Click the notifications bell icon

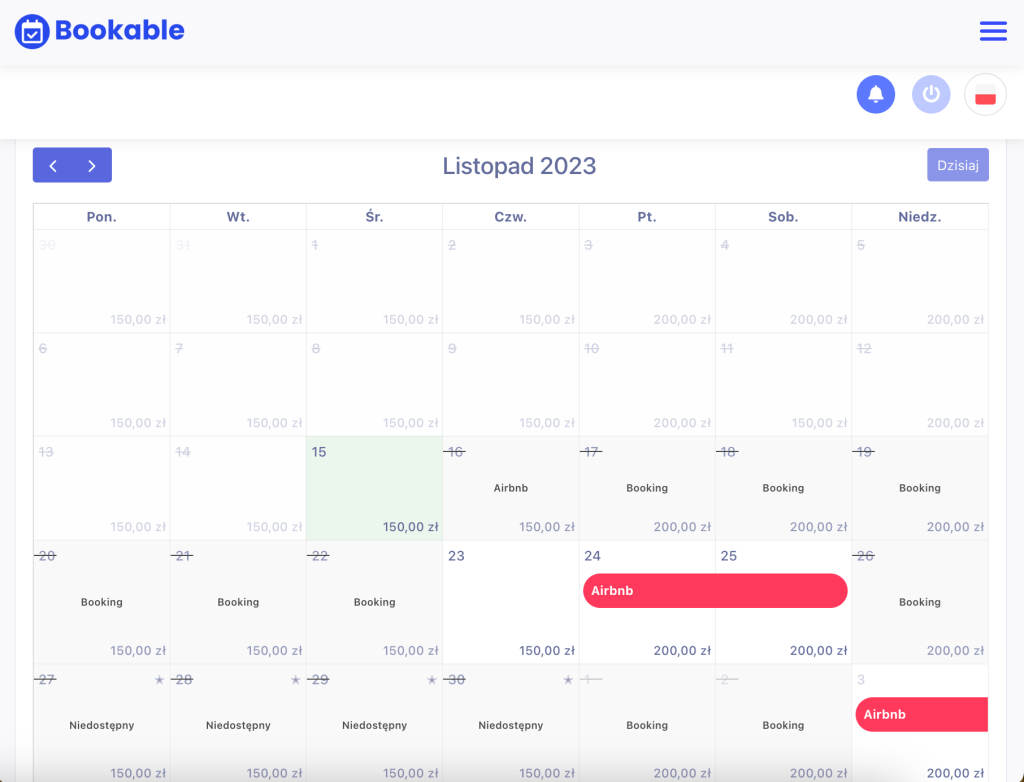[x=876, y=94]
